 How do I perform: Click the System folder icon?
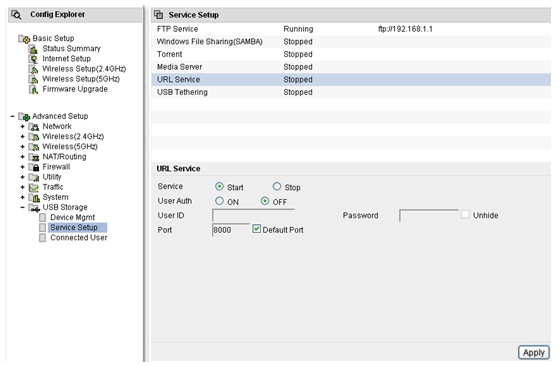pyautogui.click(x=34, y=197)
